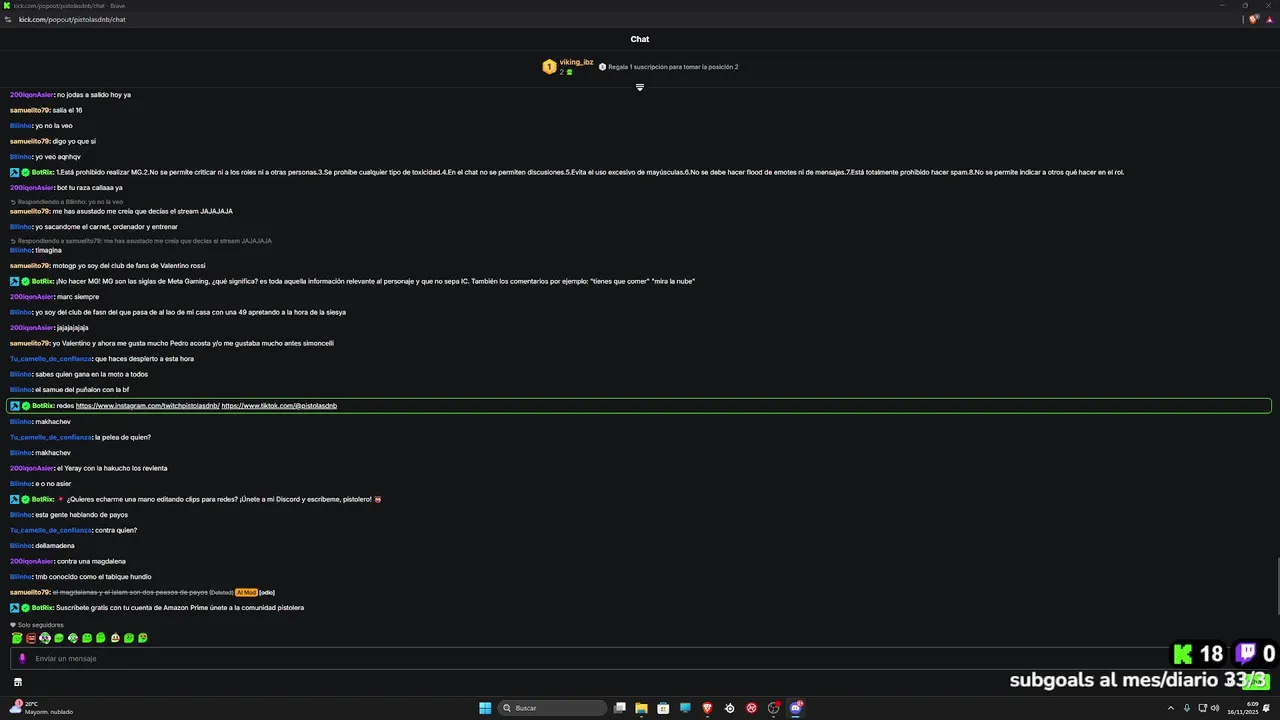Collapse the leaderboard with the arrow under viking_ibz
Screen dimensions: 1280x720
640,87
